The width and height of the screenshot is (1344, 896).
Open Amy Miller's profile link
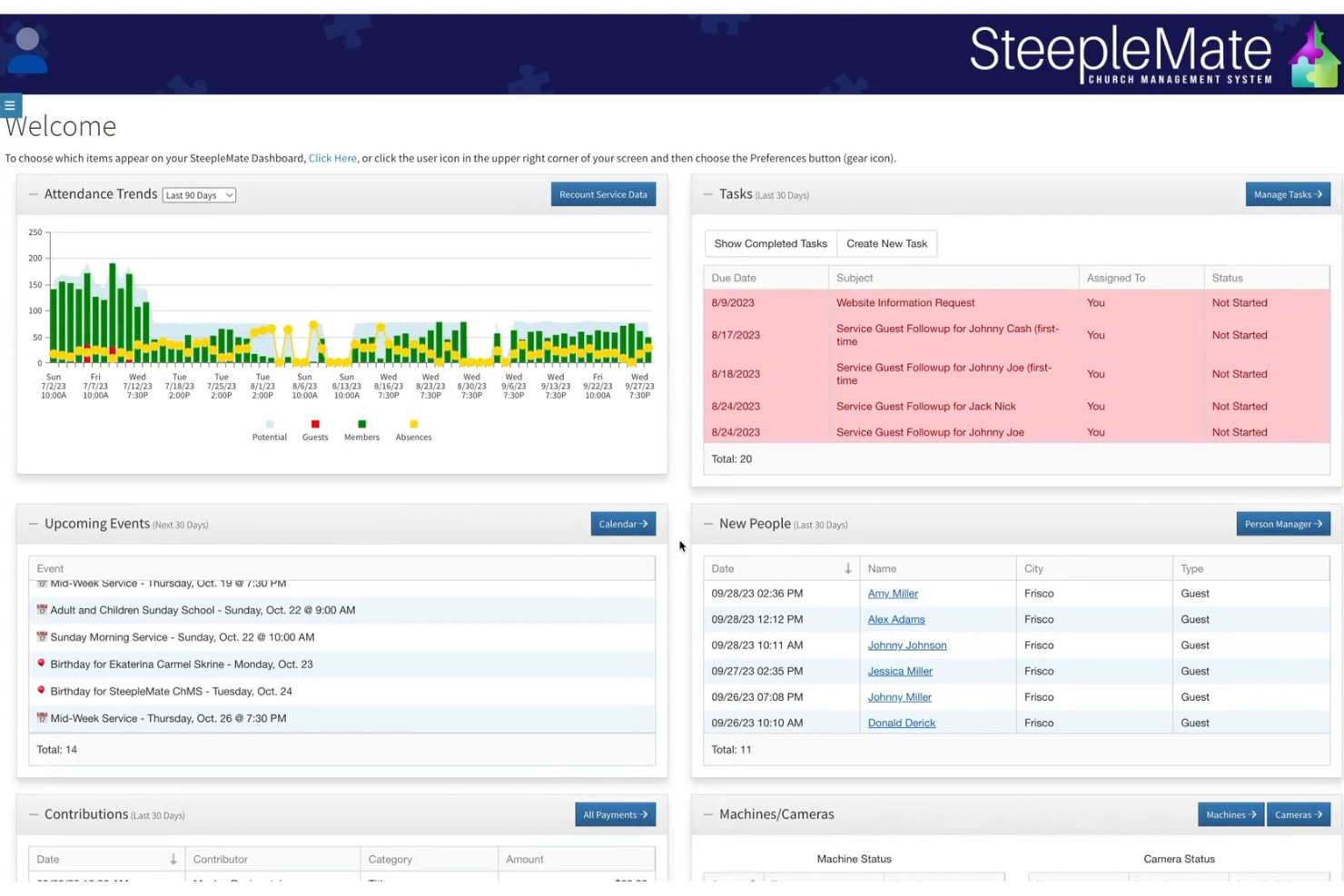click(893, 594)
